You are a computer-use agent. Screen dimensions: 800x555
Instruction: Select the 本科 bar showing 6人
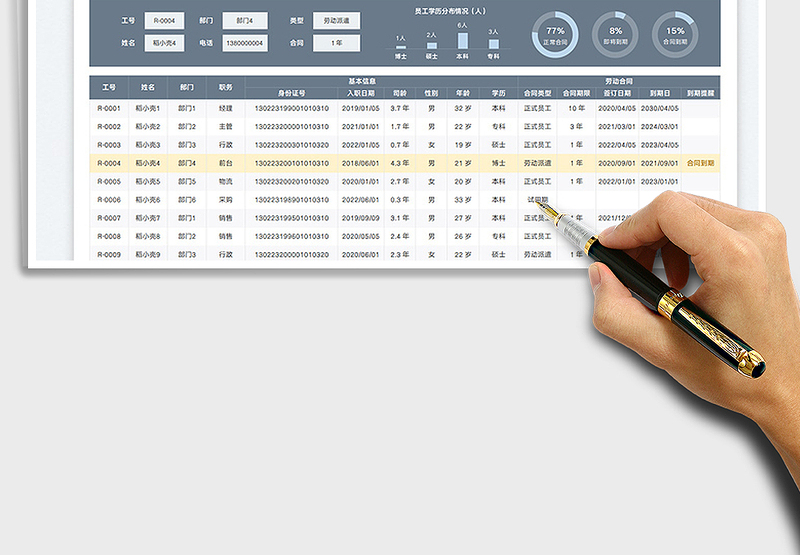pos(462,40)
